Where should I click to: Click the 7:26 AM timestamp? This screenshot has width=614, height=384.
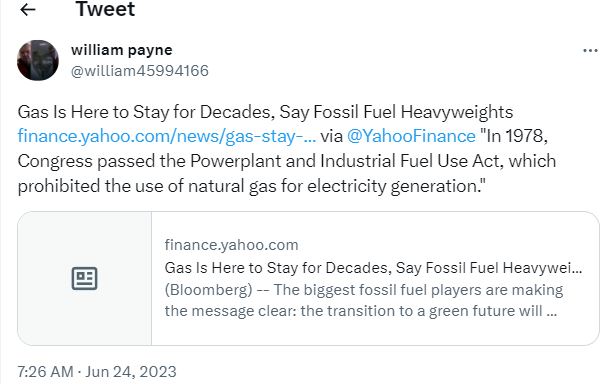click(x=45, y=371)
